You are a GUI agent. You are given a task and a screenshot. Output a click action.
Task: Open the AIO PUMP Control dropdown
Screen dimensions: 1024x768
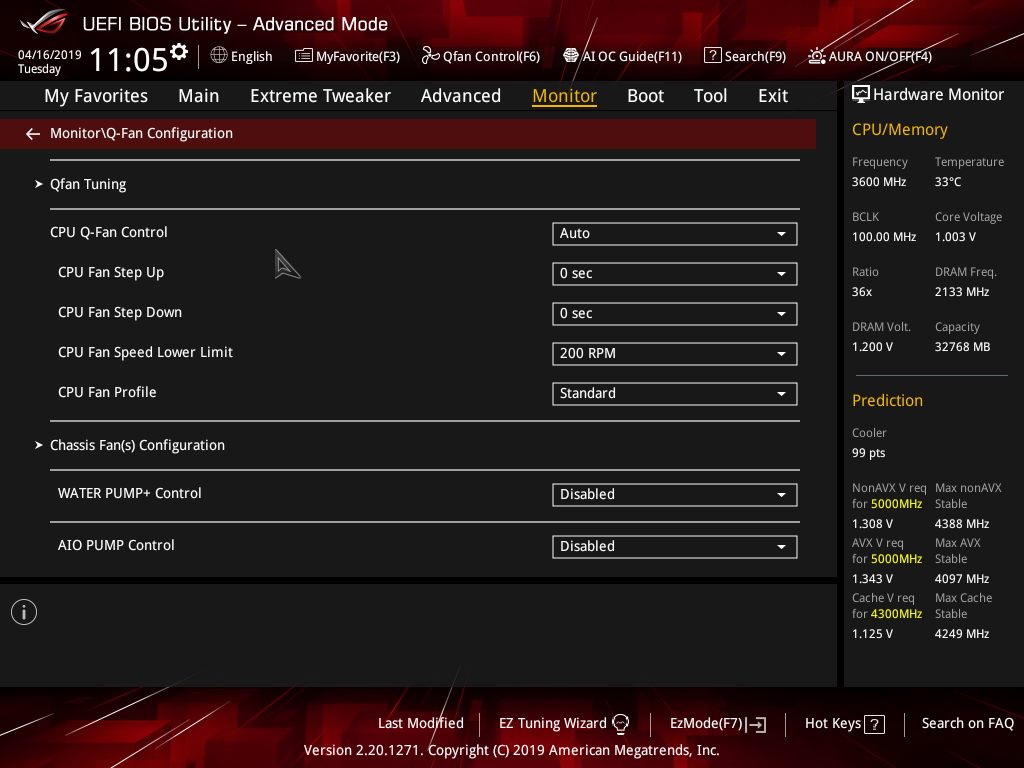point(675,547)
